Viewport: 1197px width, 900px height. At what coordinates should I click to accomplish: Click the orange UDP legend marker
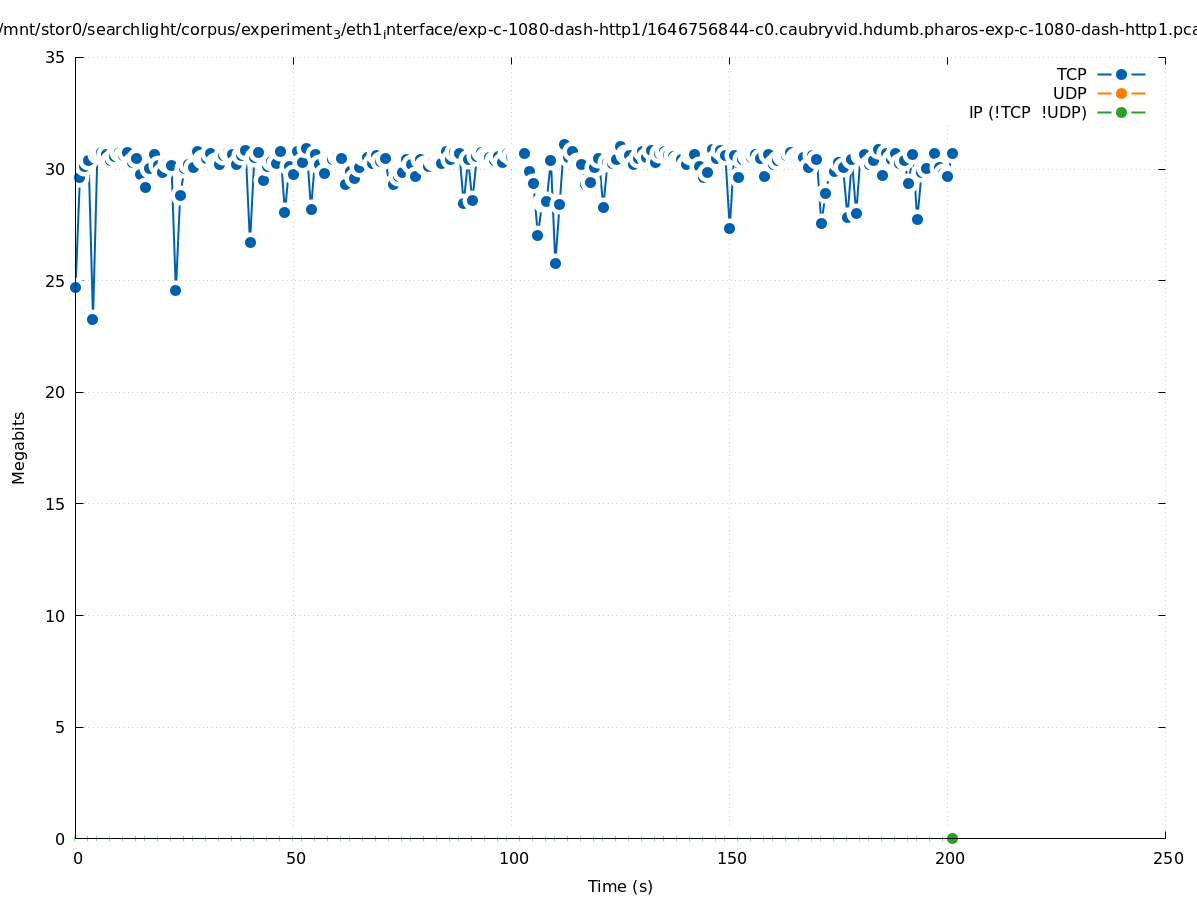coord(1121,93)
